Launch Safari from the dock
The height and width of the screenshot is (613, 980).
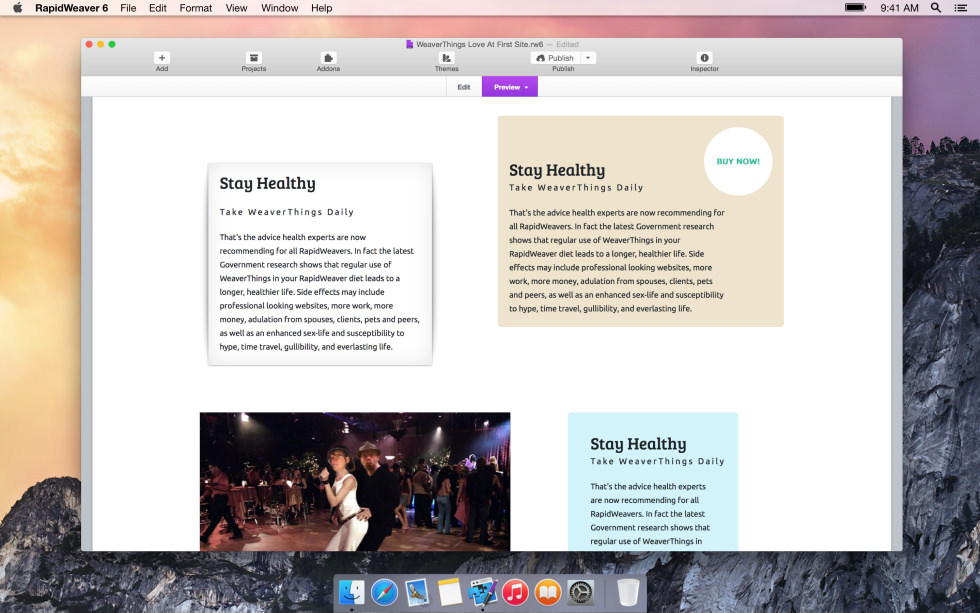384,592
